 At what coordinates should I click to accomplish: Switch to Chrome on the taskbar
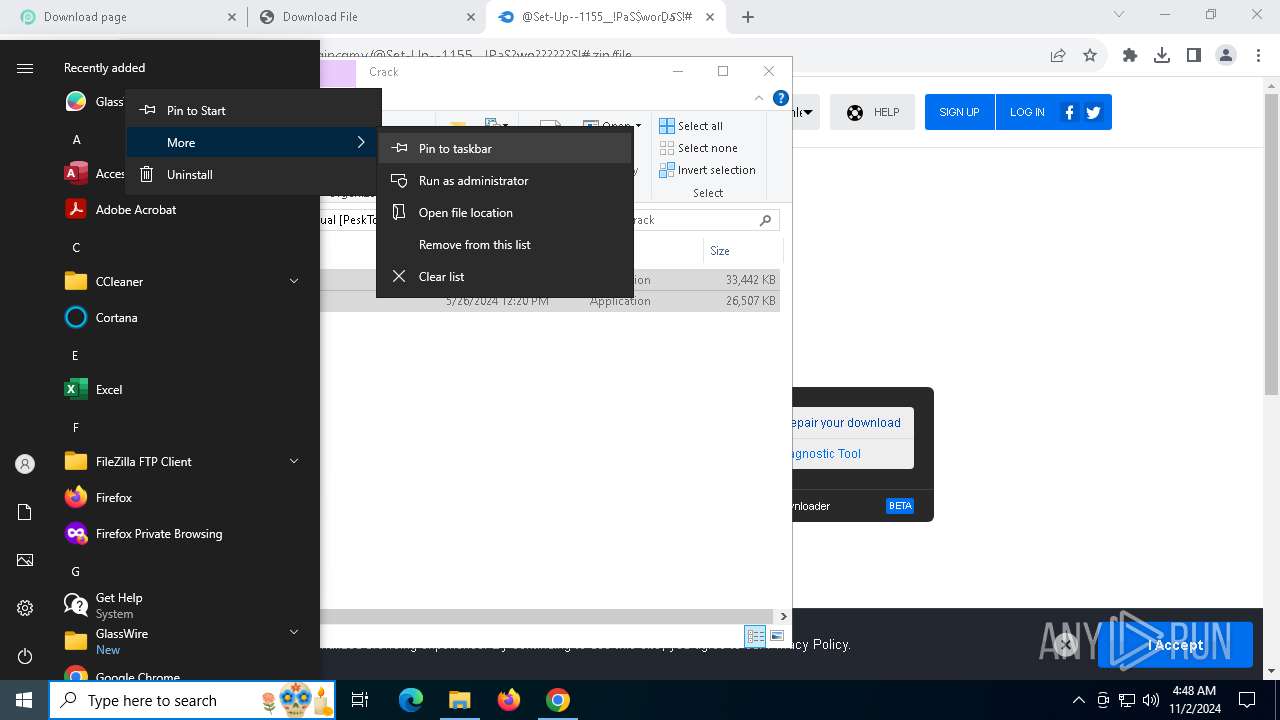pyautogui.click(x=558, y=700)
